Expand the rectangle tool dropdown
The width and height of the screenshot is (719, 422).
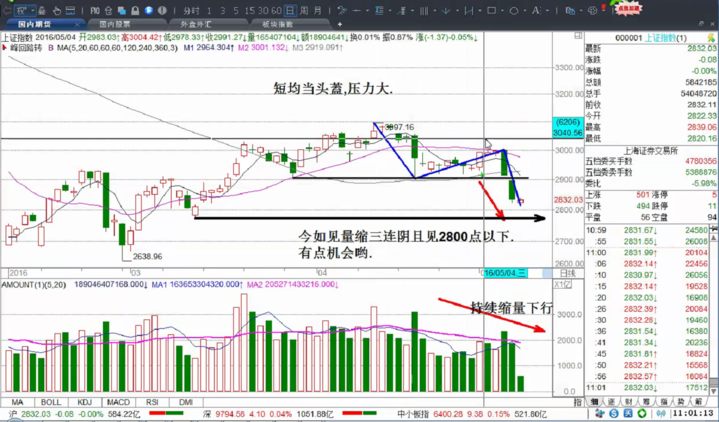point(502,11)
